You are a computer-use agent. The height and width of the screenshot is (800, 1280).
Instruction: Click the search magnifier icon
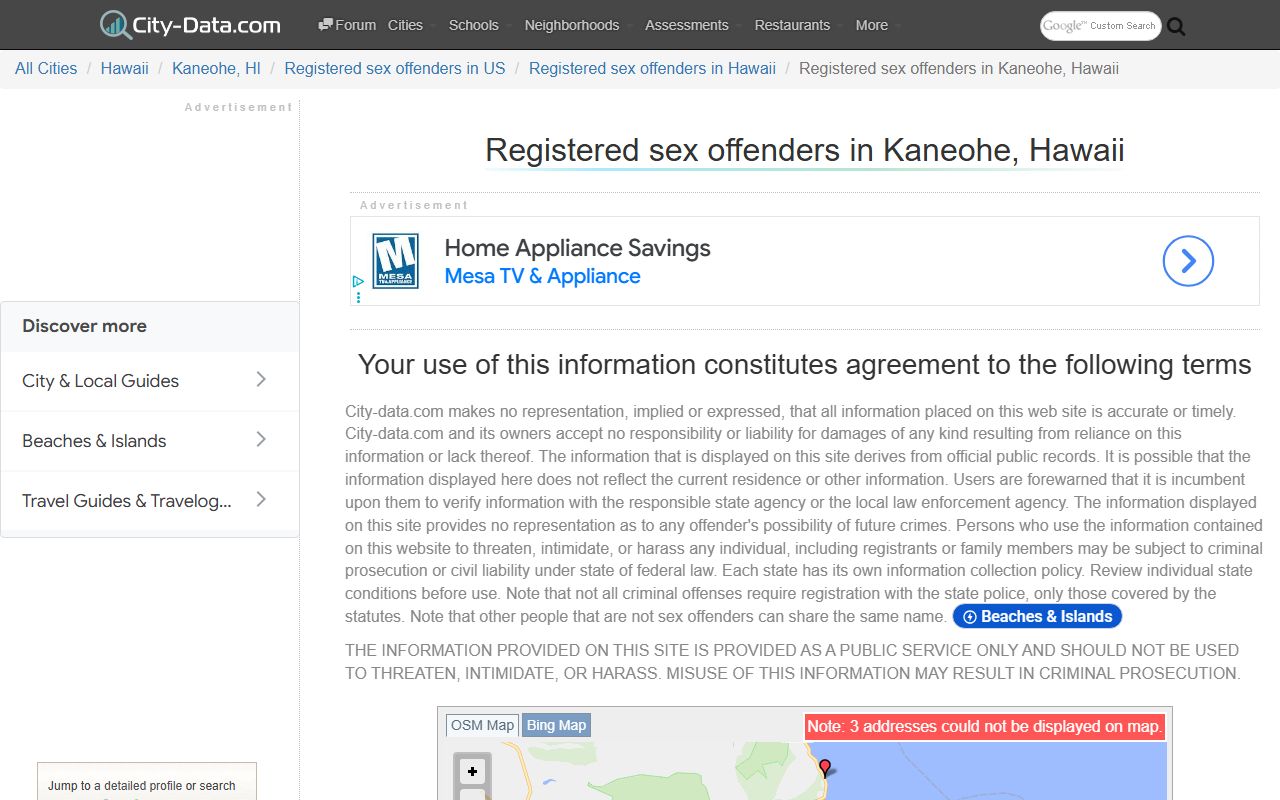point(1176,26)
